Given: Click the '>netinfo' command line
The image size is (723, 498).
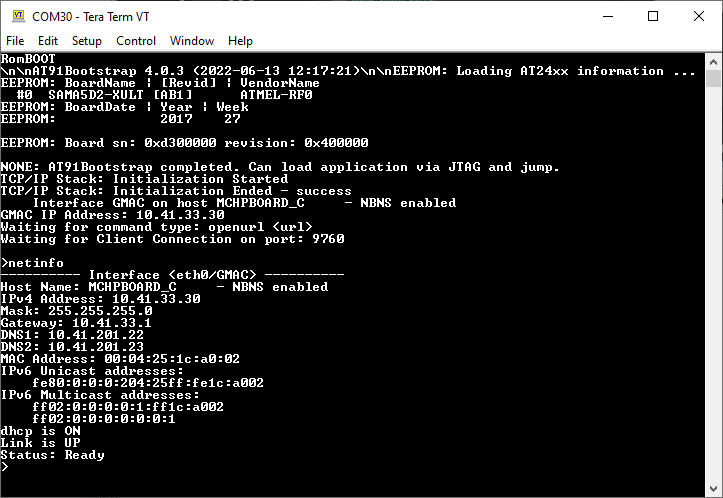Looking at the screenshot, I should 32,263.
